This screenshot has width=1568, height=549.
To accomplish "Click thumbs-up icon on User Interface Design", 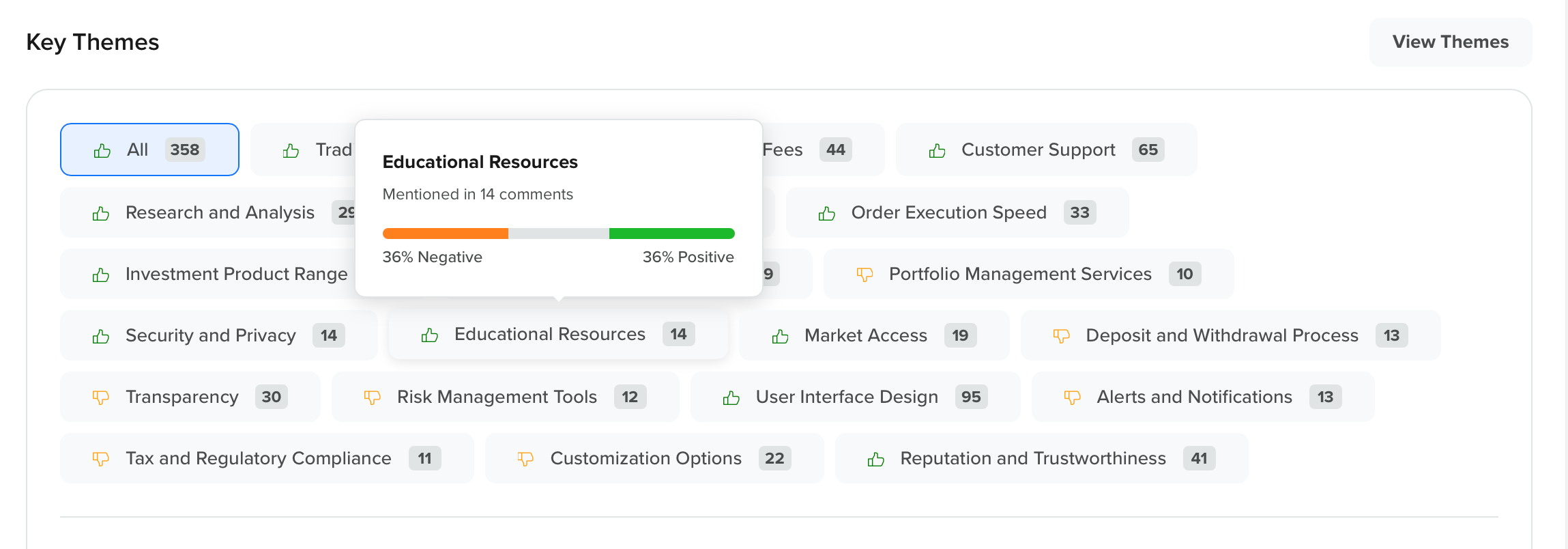I will click(731, 397).
